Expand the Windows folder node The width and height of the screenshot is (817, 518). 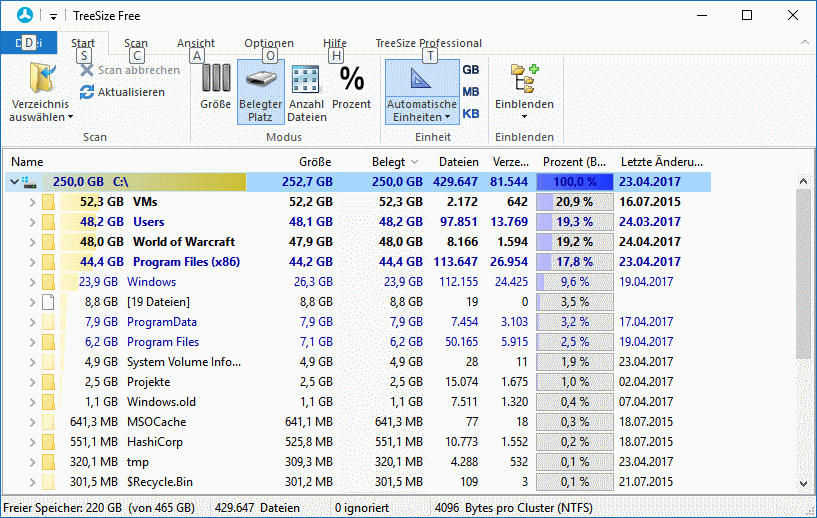(32, 282)
